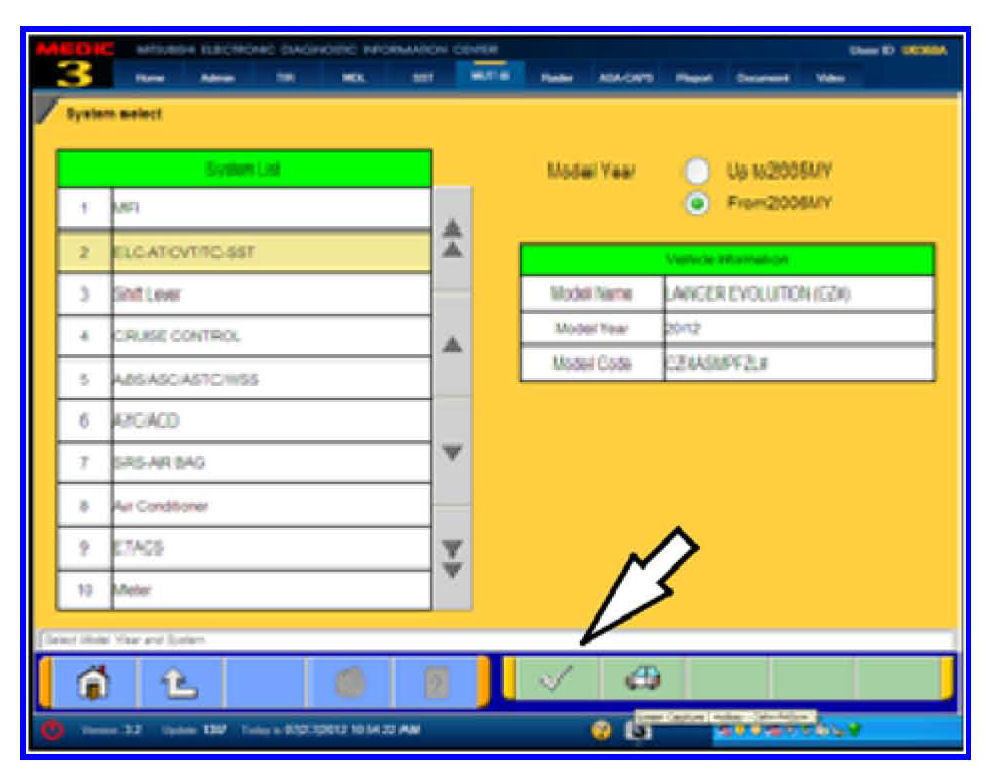The image size is (988, 781).
Task: Click the car vehicle icon button
Action: (641, 681)
